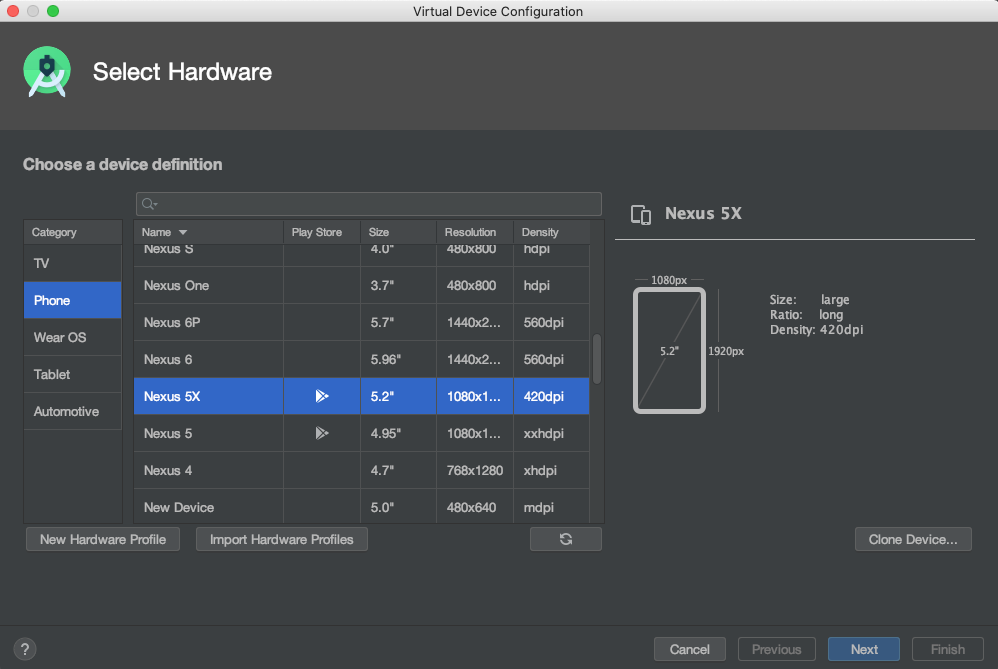Select the Nexus 5 device name
The width and height of the screenshot is (998, 669).
point(167,433)
